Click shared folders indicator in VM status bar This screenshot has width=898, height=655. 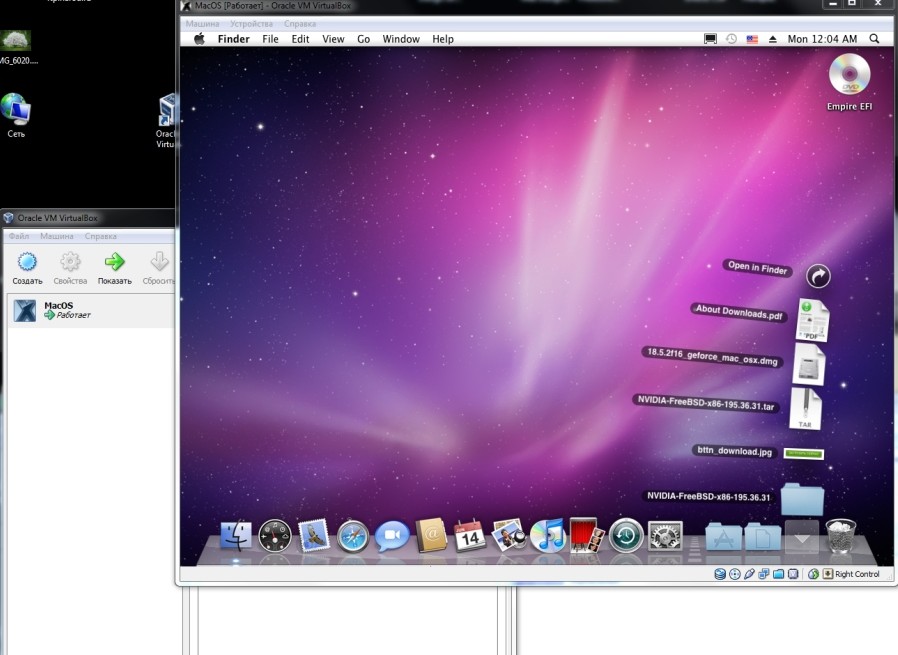(778, 574)
